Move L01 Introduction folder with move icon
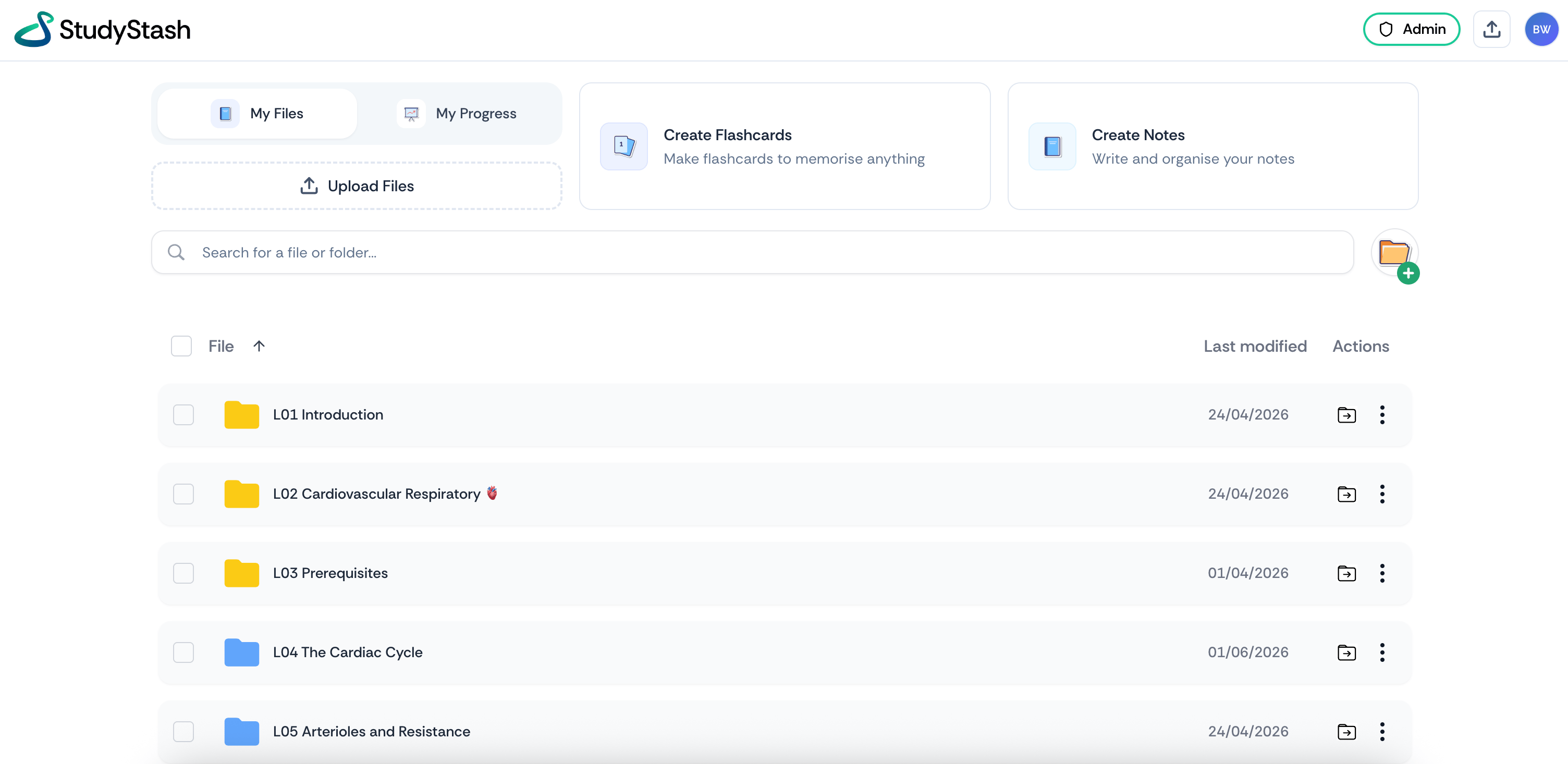 click(x=1346, y=414)
